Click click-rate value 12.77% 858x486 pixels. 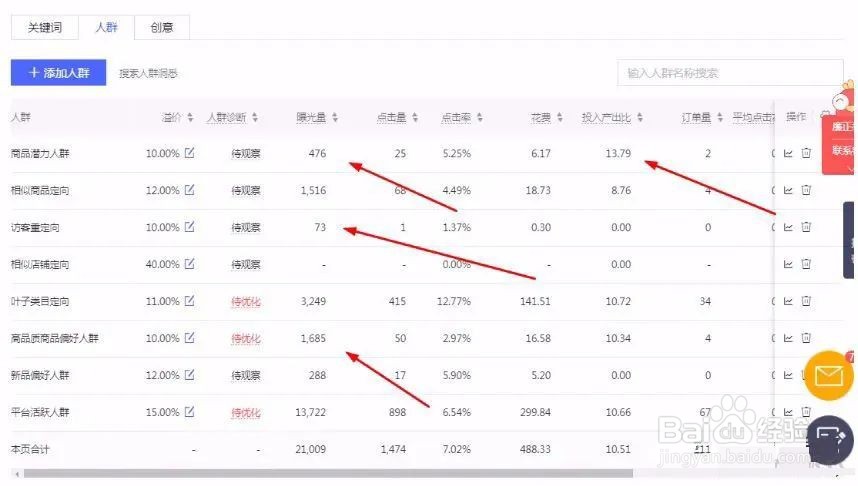(x=454, y=302)
